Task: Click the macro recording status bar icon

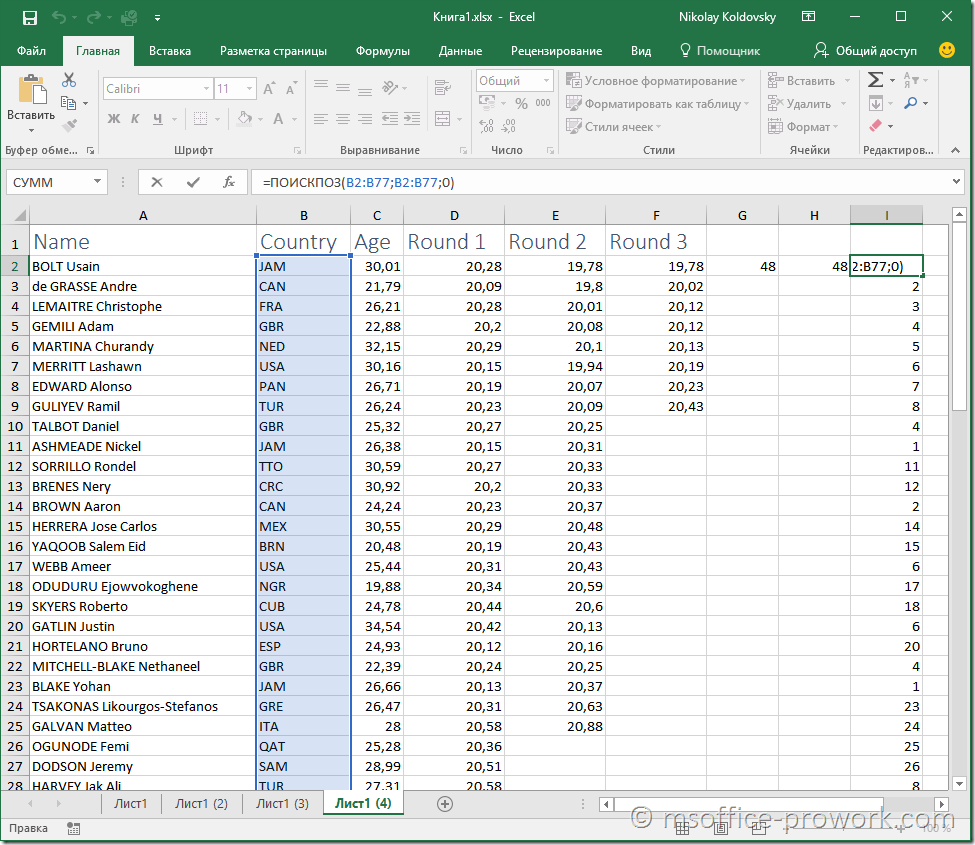Action: (73, 828)
